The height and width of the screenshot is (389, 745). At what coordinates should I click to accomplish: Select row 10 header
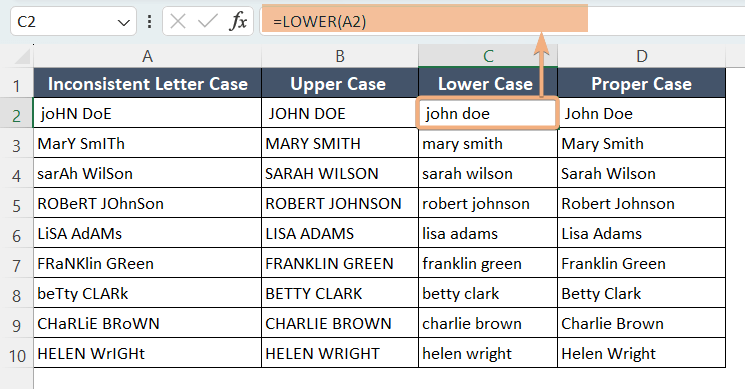pyautogui.click(x=17, y=354)
